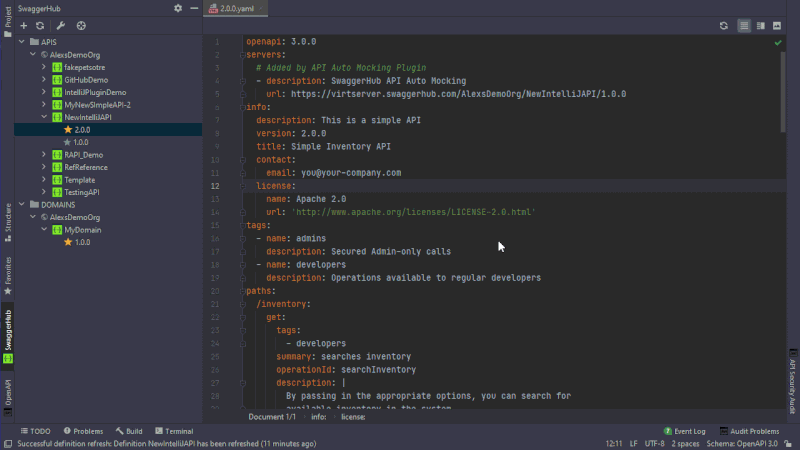Click the line ending LF indicator
Viewport: 800px width, 450px height.
coord(633,444)
